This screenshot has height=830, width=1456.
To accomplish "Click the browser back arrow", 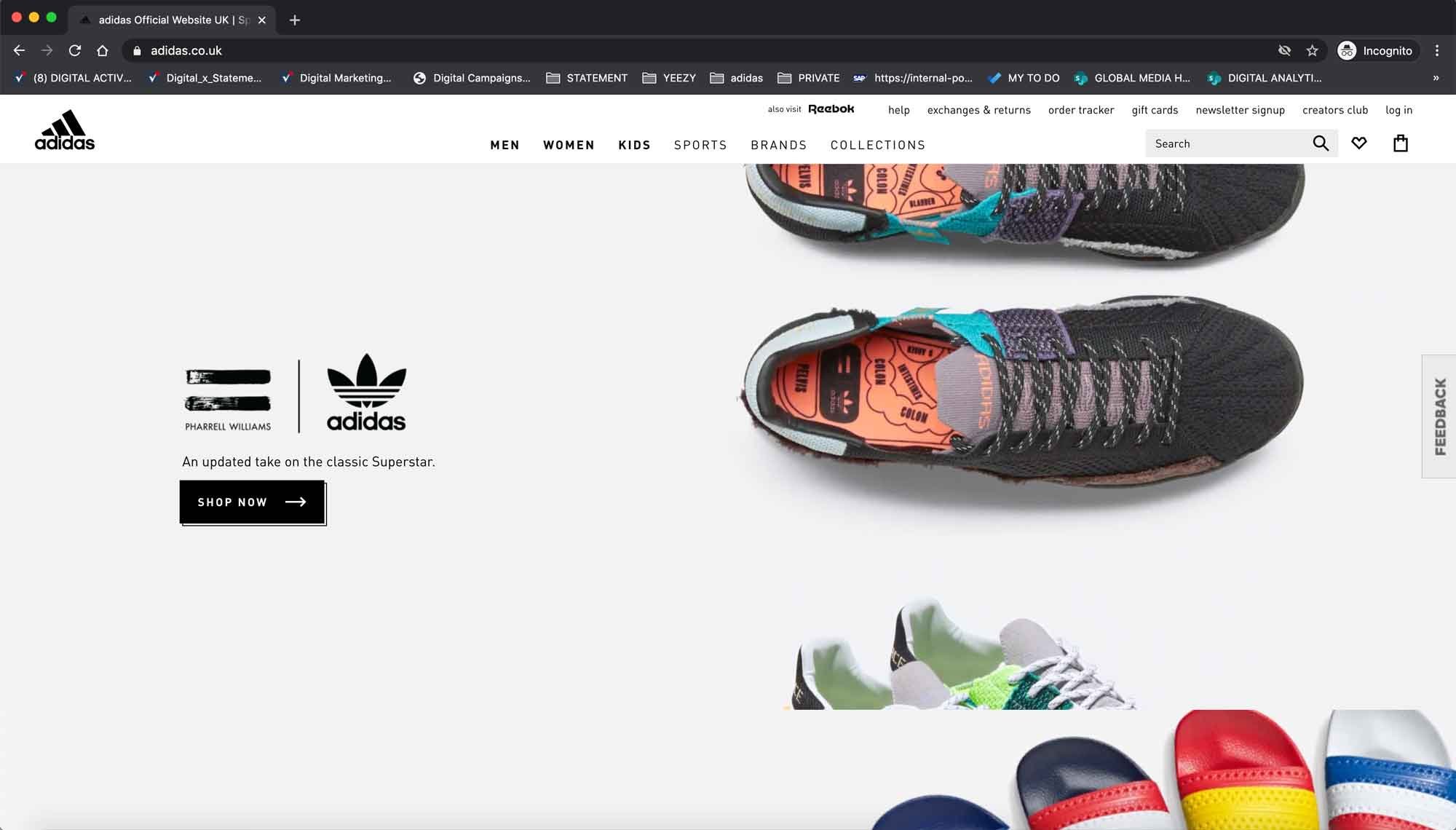I will point(20,50).
